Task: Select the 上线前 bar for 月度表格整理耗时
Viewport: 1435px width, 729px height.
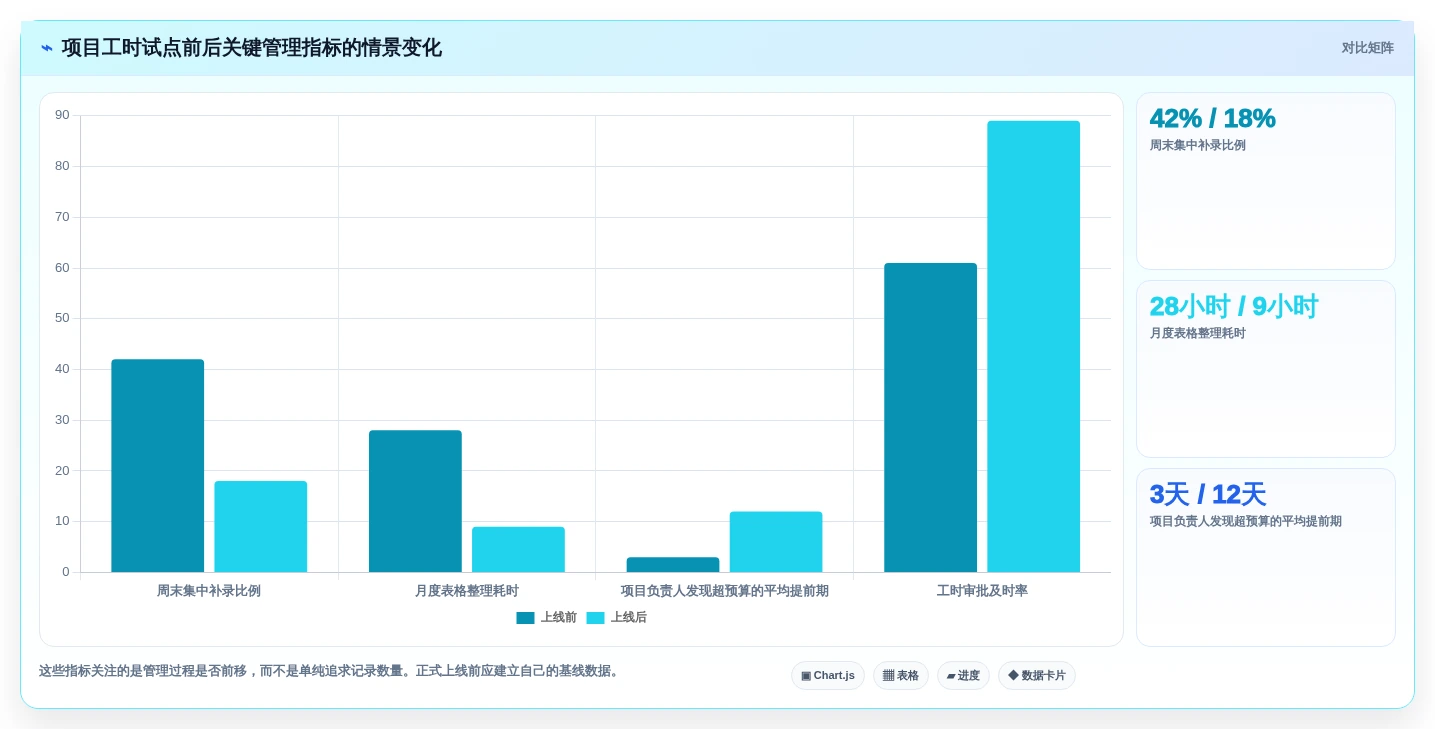Action: pos(415,501)
